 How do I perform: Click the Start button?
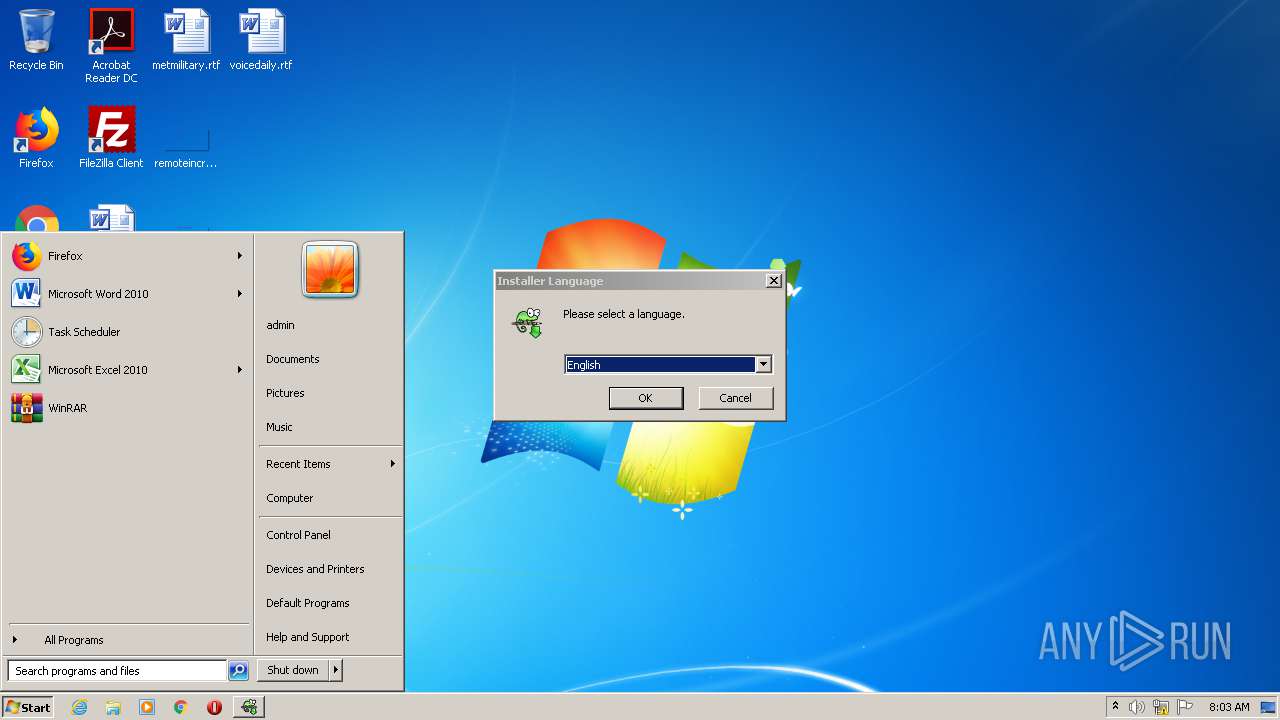(x=27, y=707)
